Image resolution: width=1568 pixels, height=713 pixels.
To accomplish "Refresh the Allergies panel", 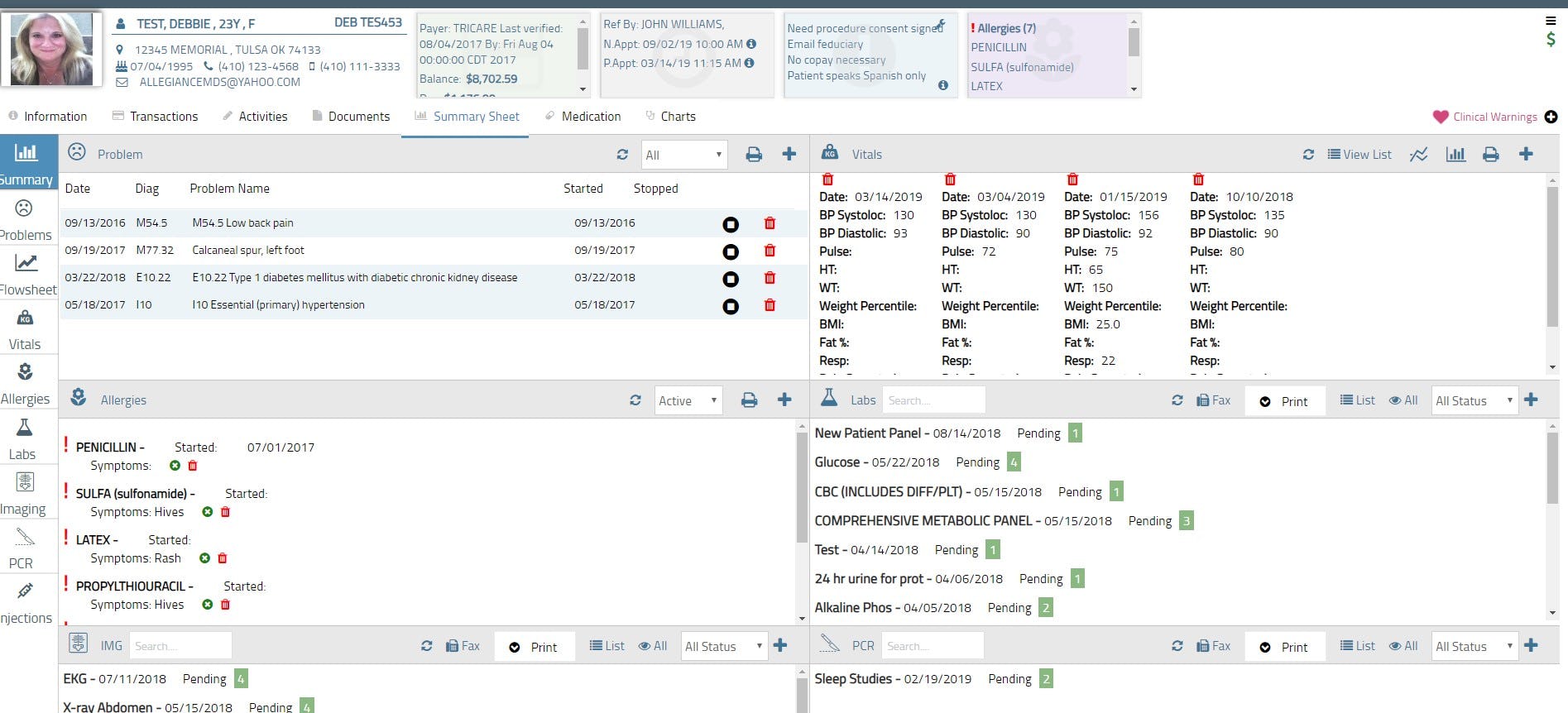I will click(x=635, y=400).
